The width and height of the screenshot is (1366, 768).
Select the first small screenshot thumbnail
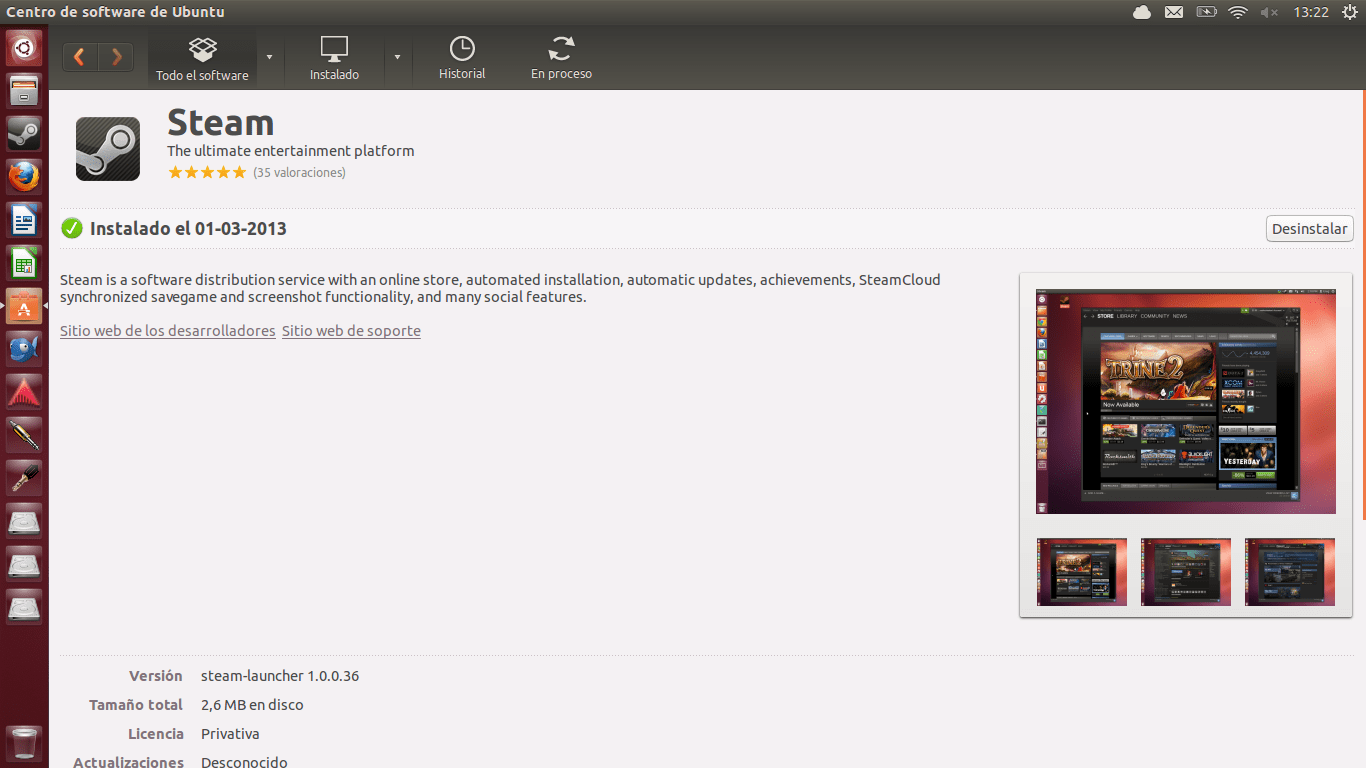click(x=1081, y=572)
